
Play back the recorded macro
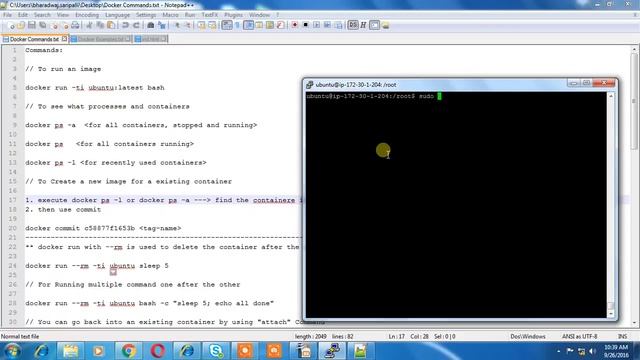click(316, 25)
